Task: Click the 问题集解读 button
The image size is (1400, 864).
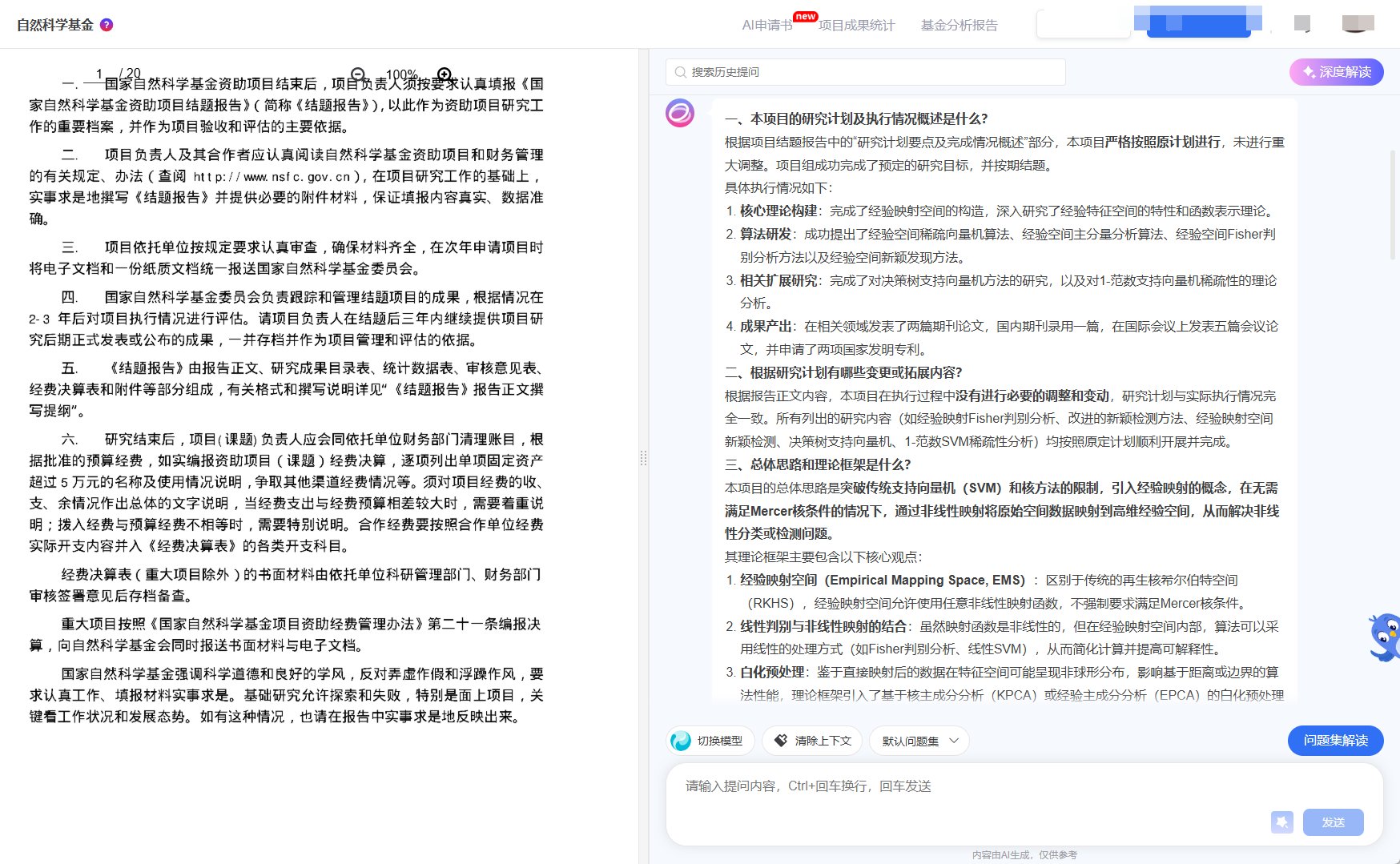Action: [1335, 741]
